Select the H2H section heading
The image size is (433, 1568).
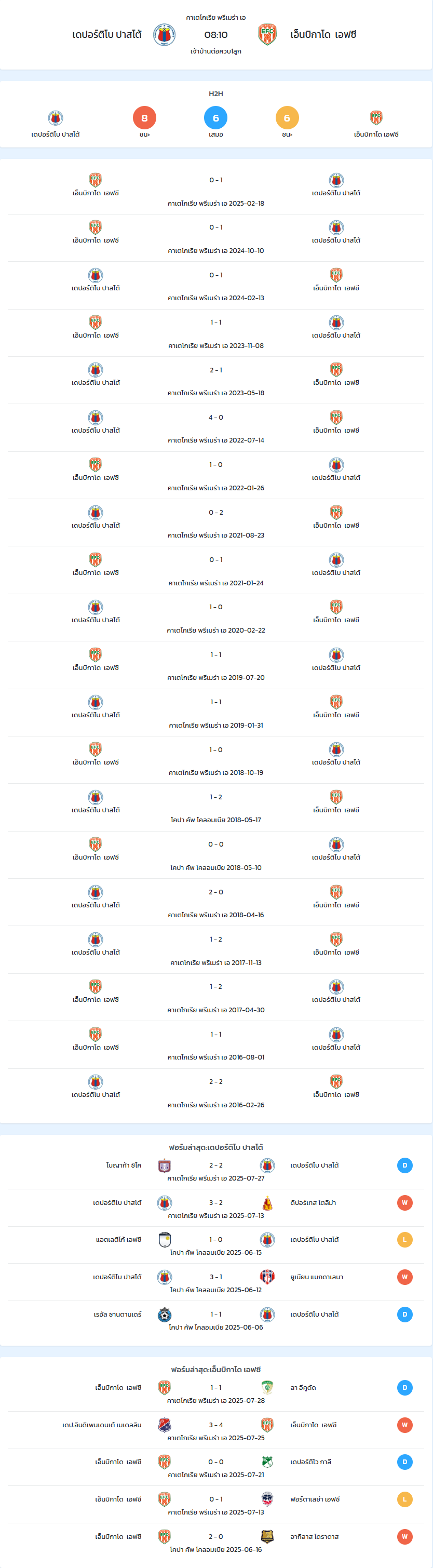[216, 93]
